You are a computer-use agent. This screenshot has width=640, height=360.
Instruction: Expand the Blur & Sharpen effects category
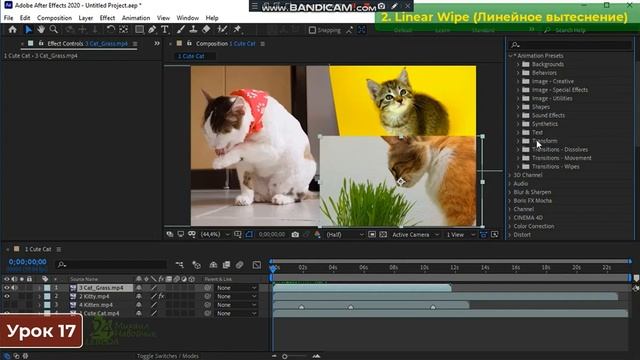coord(510,192)
